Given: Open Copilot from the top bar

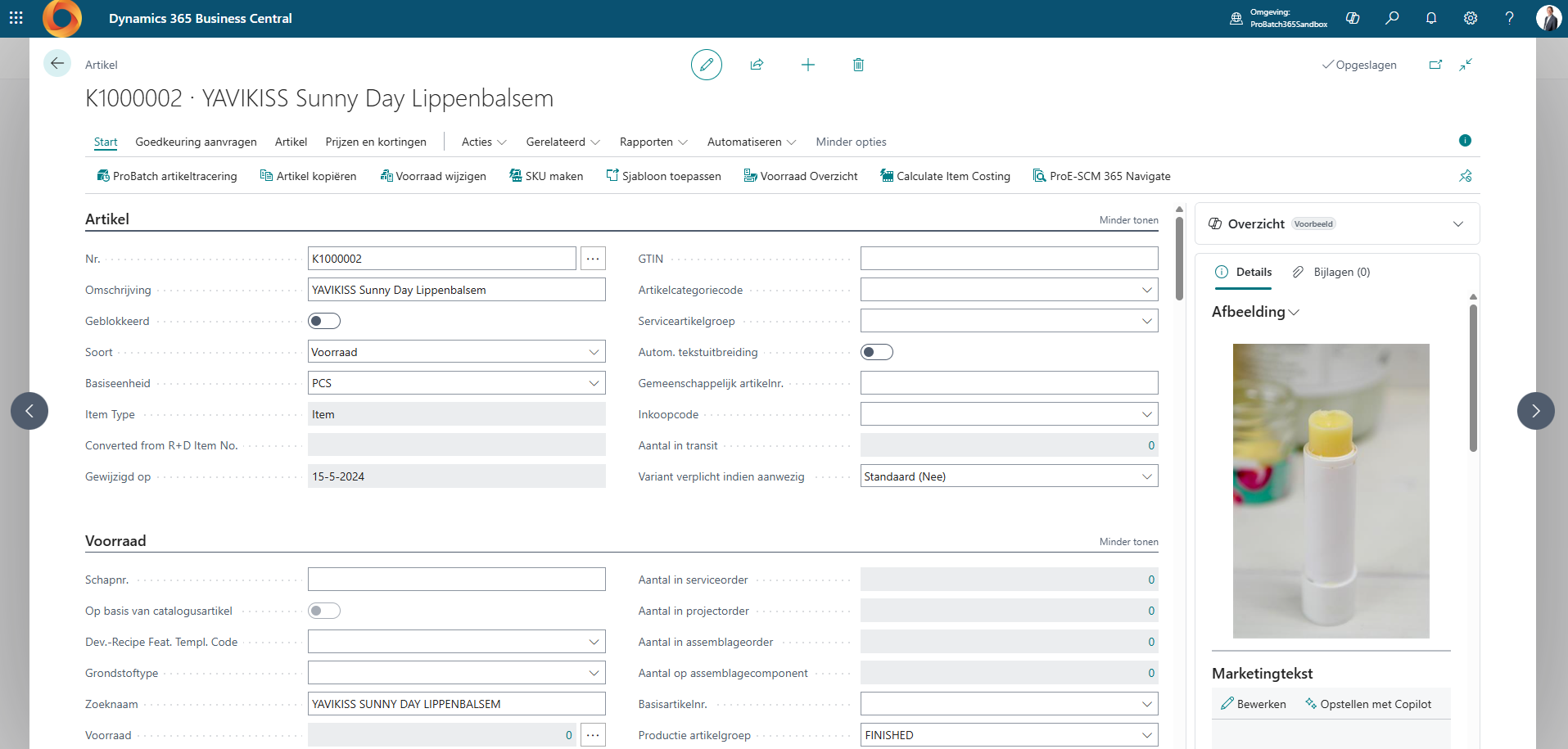Looking at the screenshot, I should coord(1353,18).
